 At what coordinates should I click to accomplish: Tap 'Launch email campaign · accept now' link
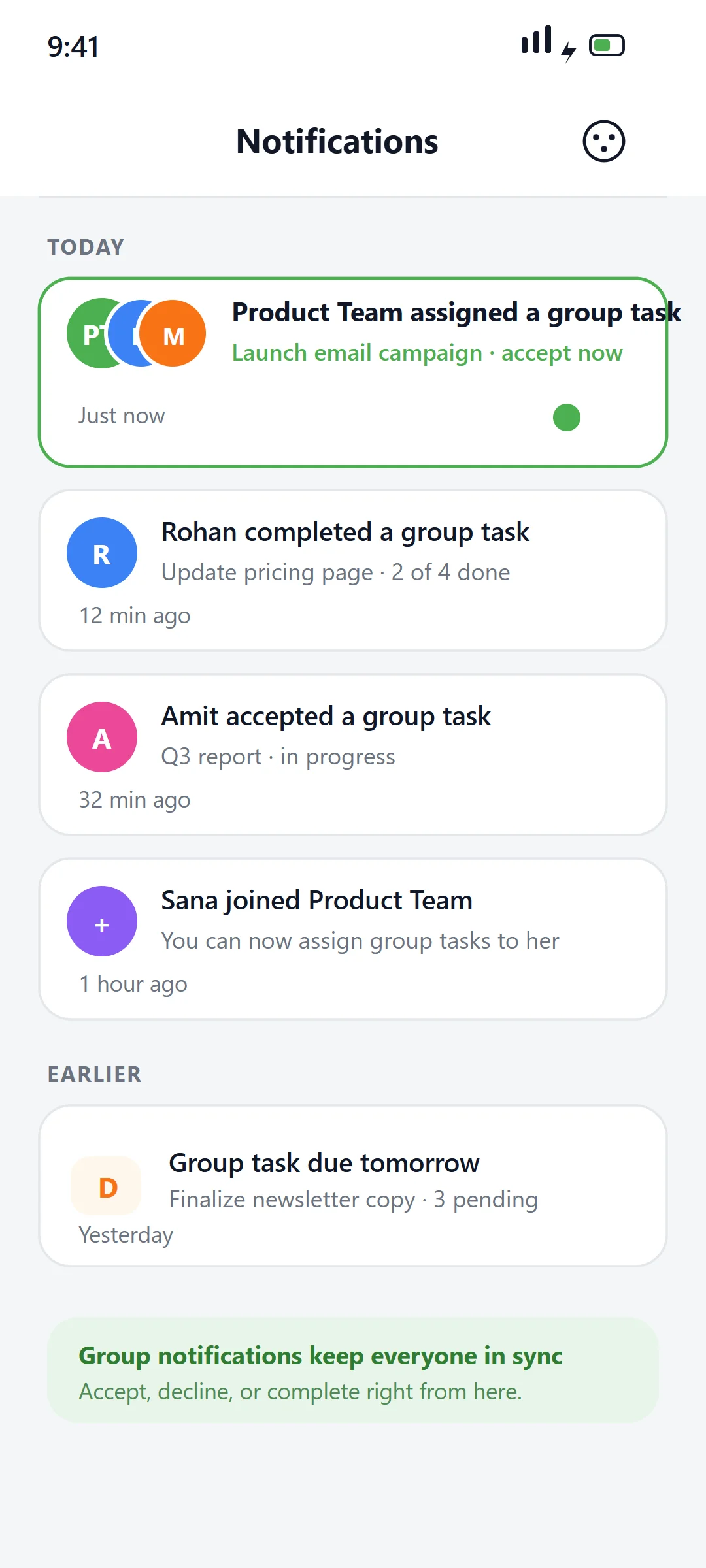(428, 353)
